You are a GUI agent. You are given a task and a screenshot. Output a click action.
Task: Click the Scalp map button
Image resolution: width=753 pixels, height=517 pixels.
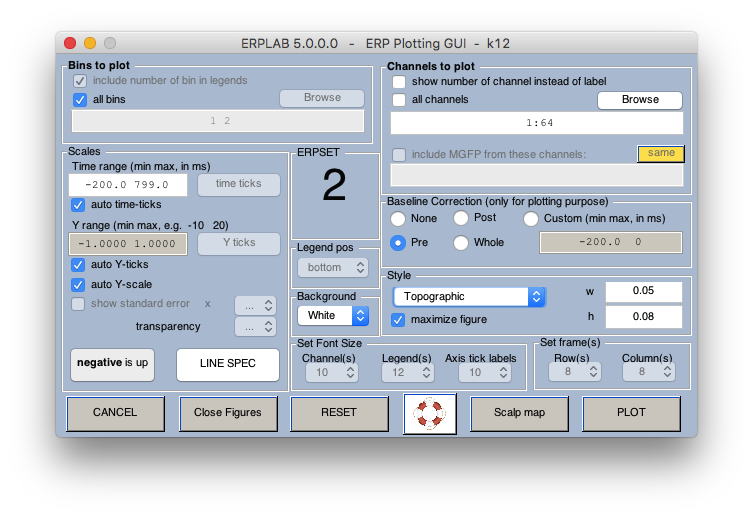[x=520, y=413]
